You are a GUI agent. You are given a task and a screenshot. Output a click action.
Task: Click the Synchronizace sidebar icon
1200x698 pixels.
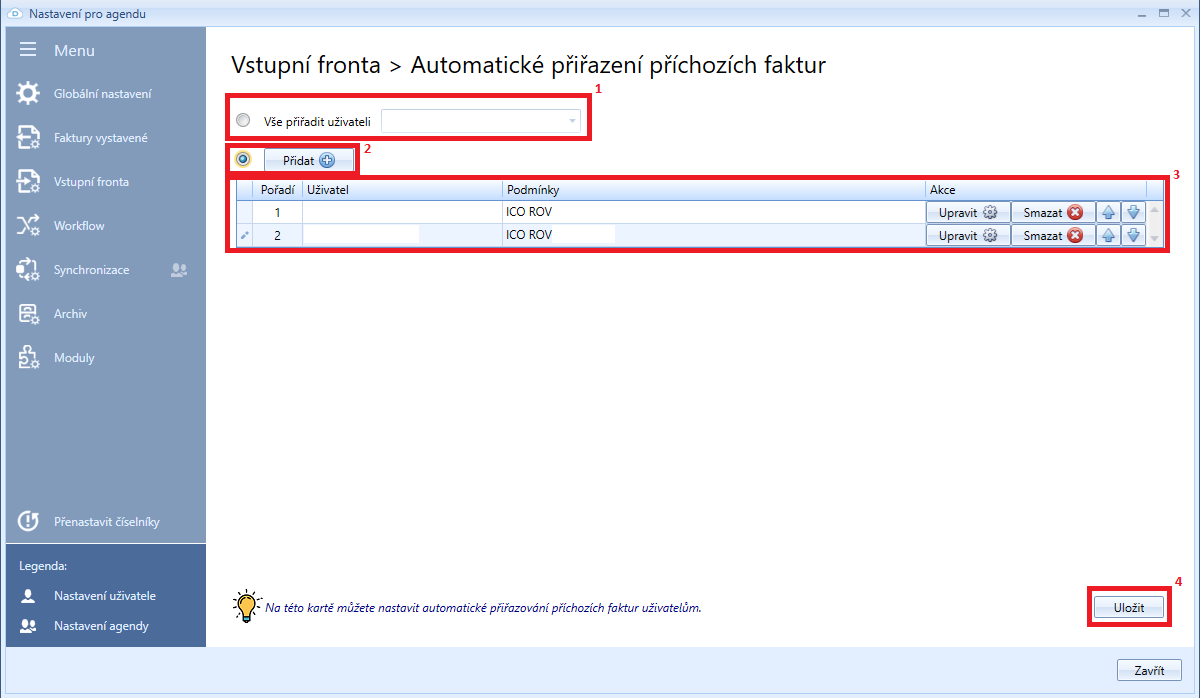coord(28,270)
